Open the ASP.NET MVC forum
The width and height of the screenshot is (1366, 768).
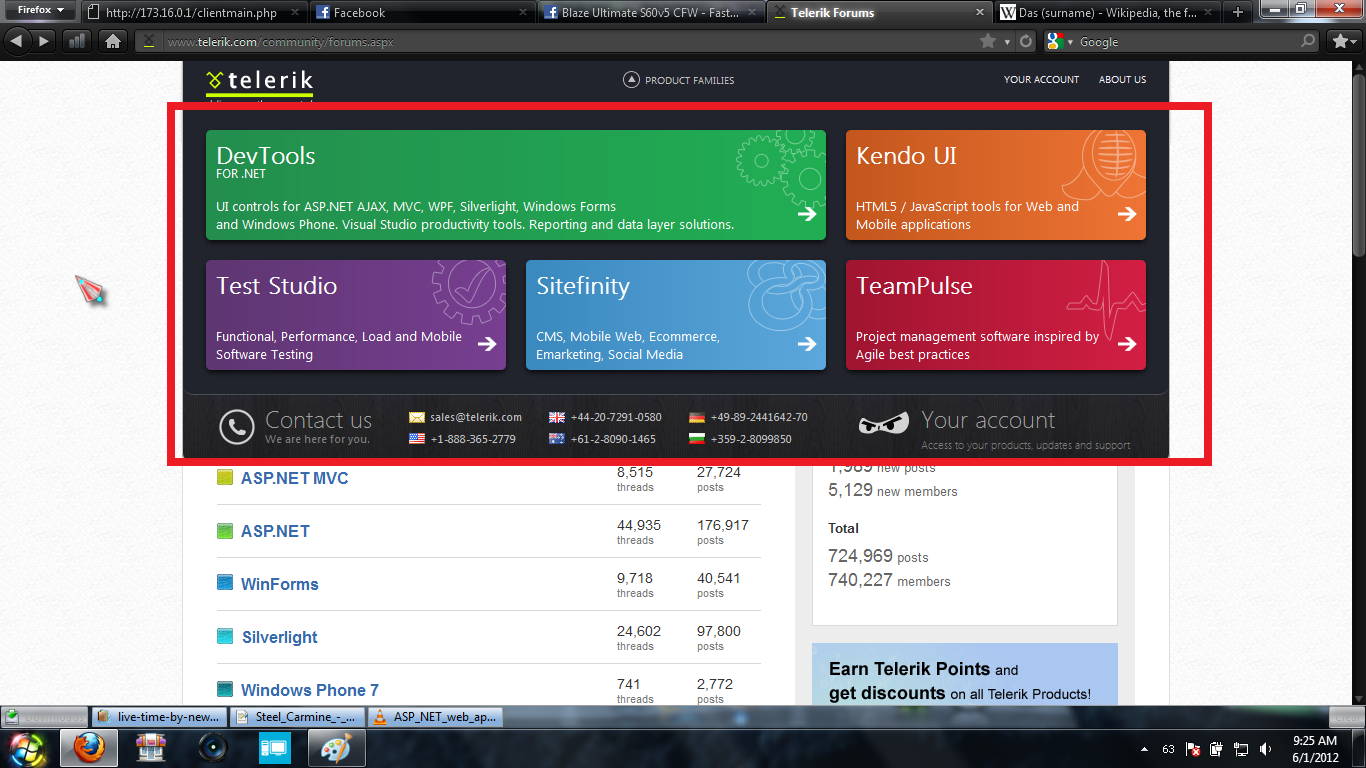294,478
